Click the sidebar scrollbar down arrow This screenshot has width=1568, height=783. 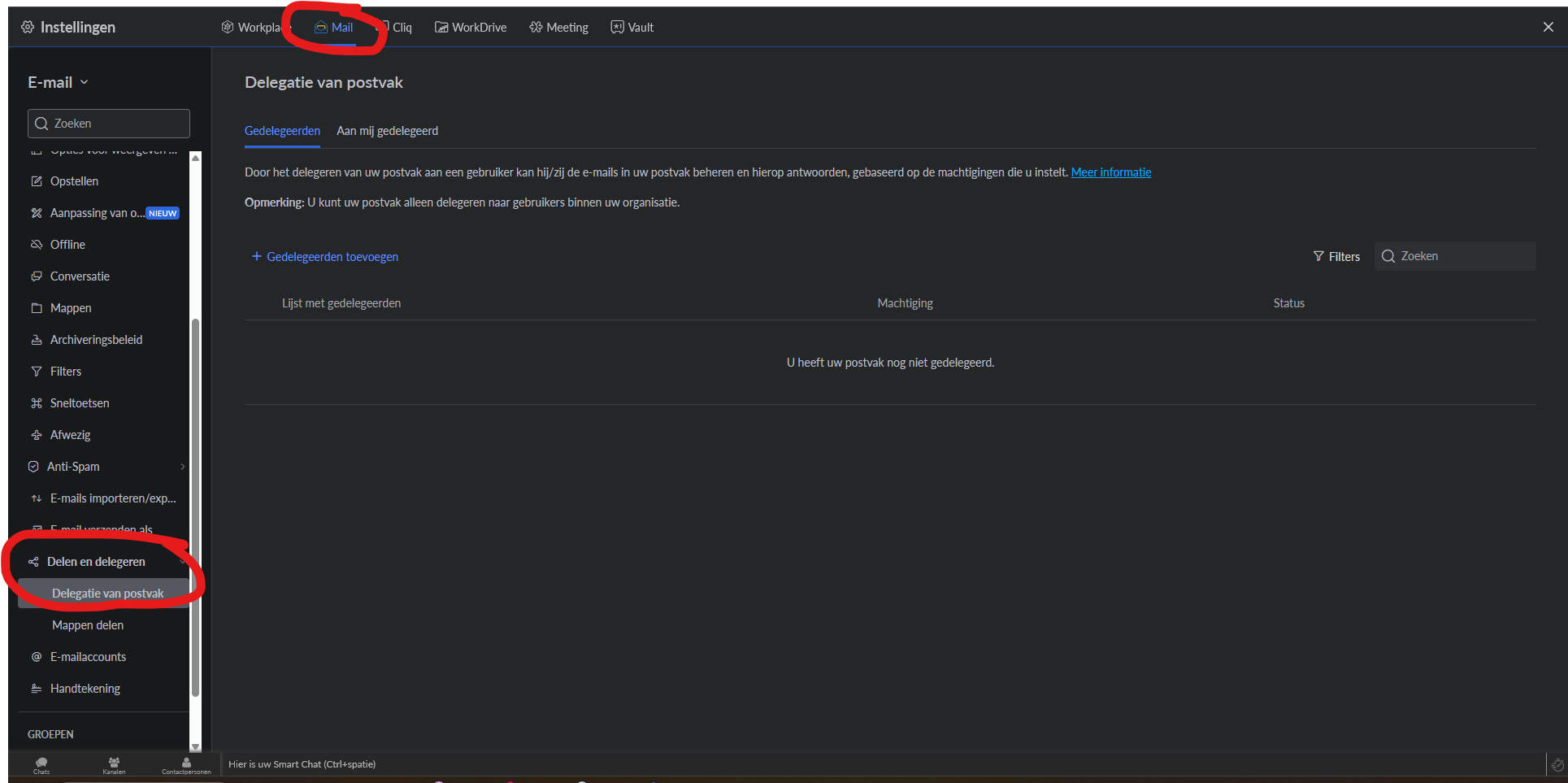click(195, 746)
